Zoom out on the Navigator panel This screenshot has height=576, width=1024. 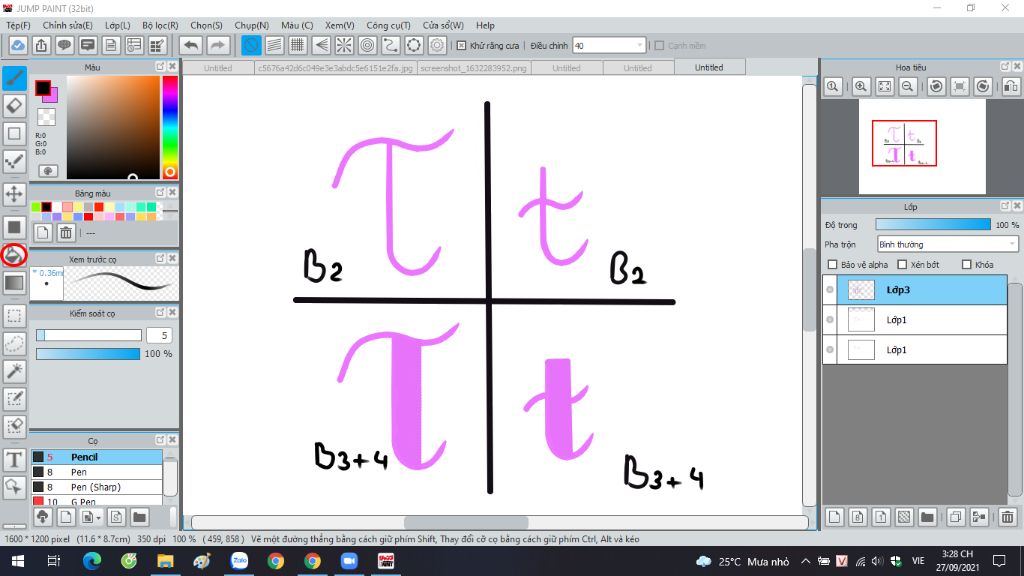pos(907,86)
